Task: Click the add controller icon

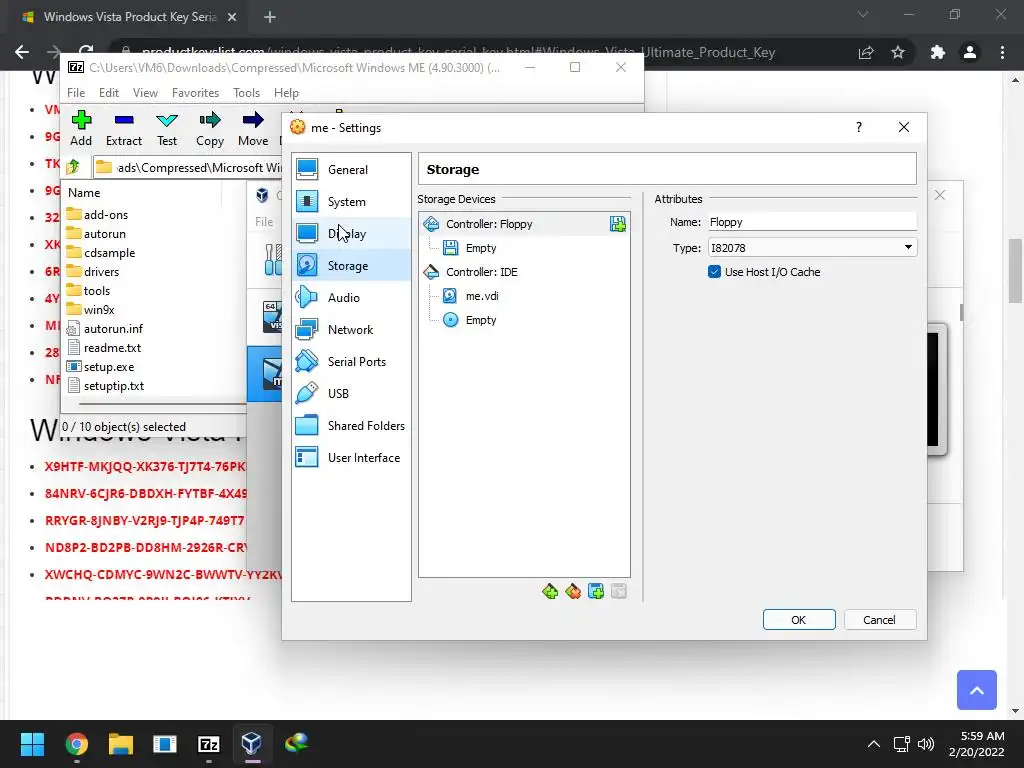Action: pos(550,592)
